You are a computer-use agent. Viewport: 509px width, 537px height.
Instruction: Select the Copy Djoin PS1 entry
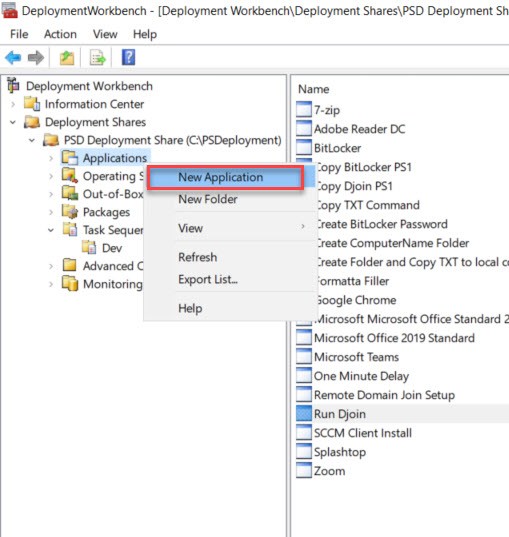(354, 186)
